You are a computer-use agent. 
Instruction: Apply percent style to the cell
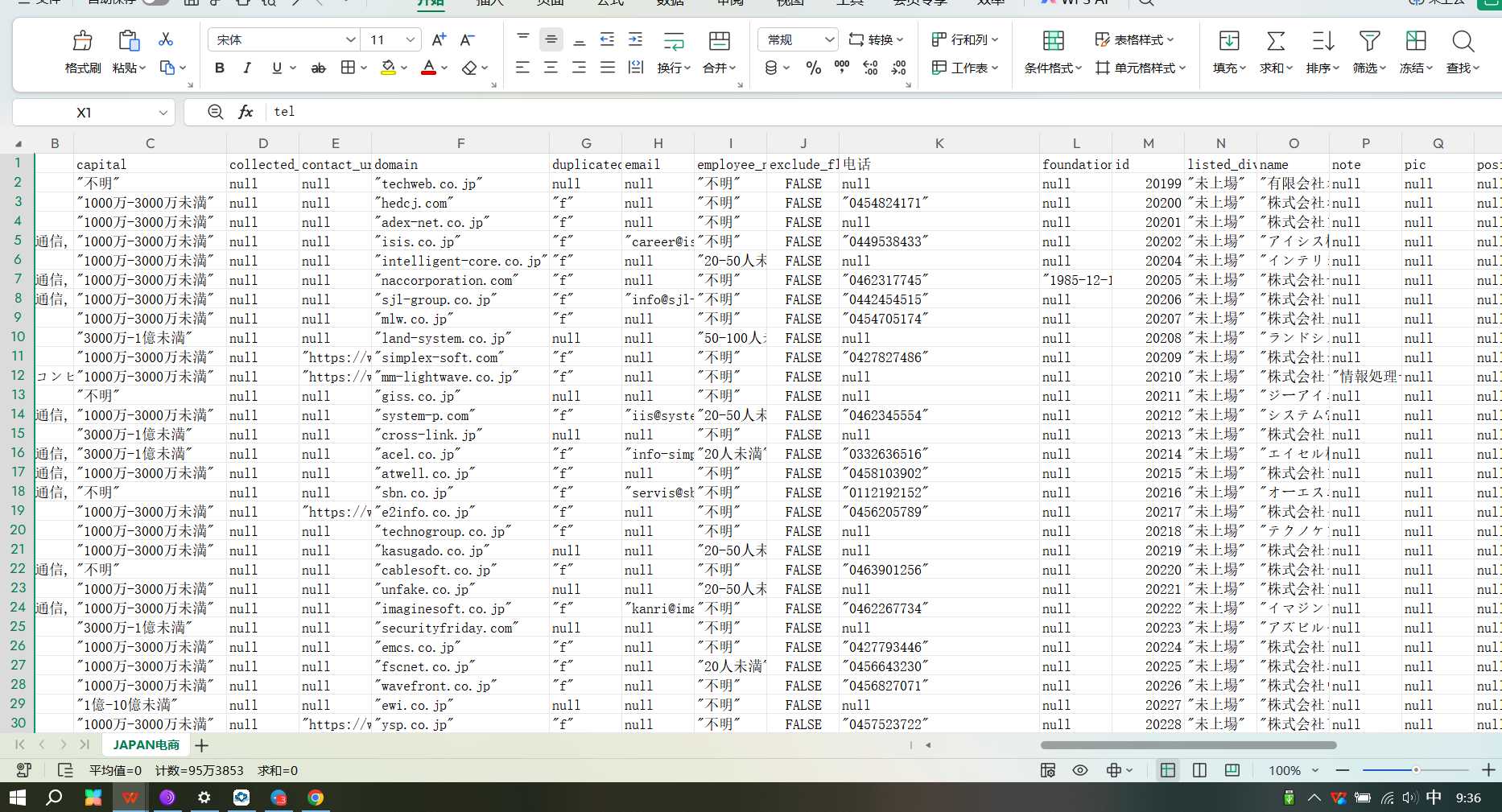814,68
